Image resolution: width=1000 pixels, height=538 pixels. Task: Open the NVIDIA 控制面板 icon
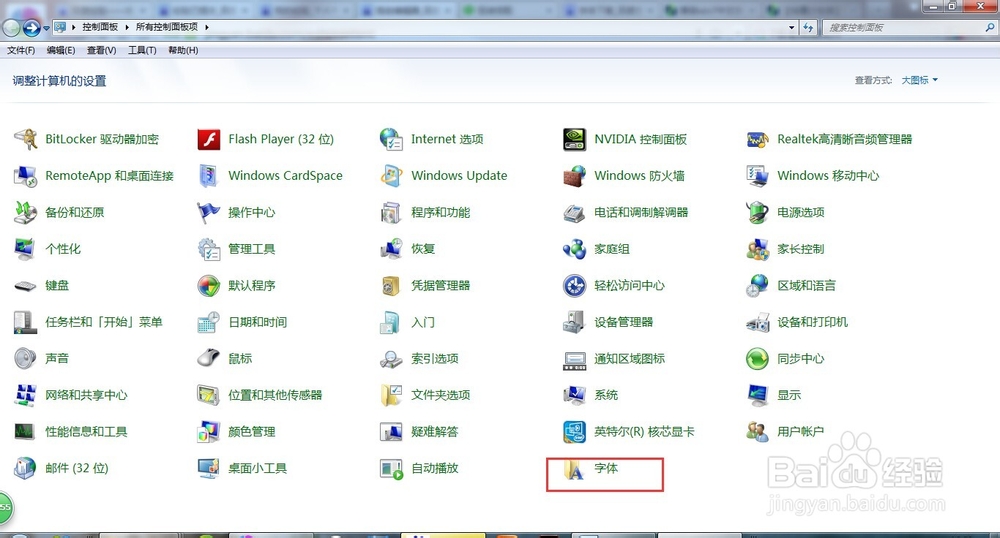[574, 139]
